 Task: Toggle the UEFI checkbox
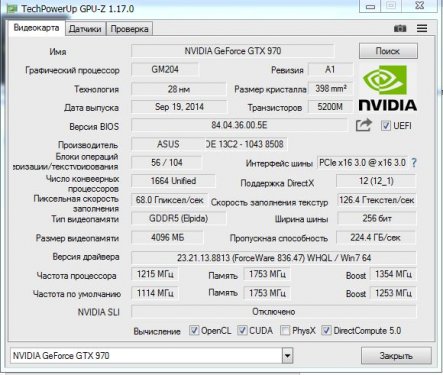click(386, 126)
